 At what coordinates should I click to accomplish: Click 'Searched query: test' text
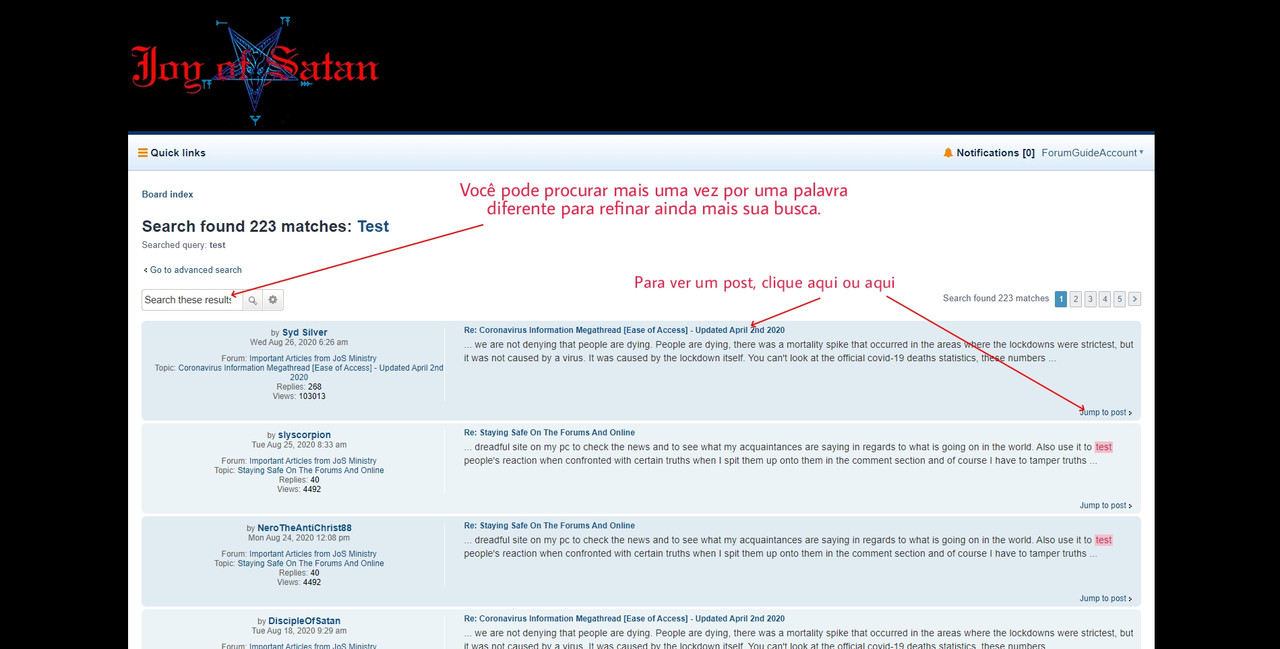pos(184,245)
